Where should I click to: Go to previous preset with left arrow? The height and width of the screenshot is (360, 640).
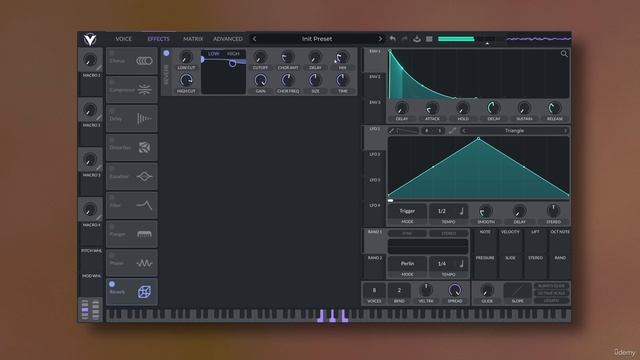254,39
